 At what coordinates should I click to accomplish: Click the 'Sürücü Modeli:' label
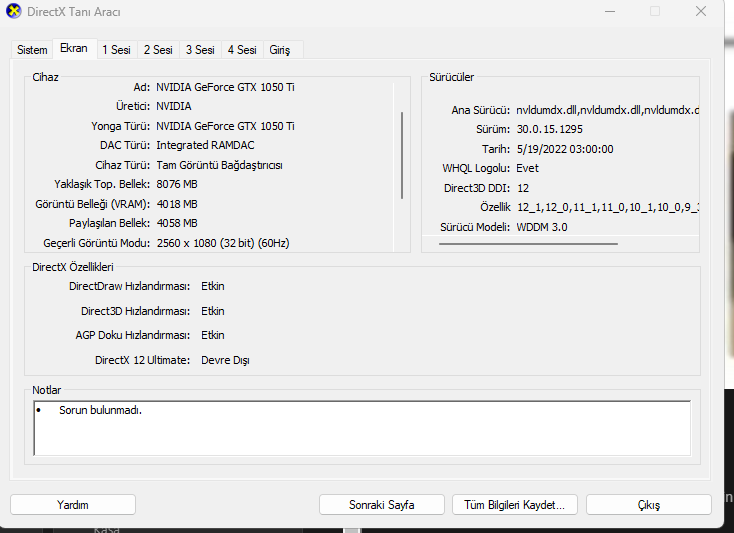[x=475, y=227]
